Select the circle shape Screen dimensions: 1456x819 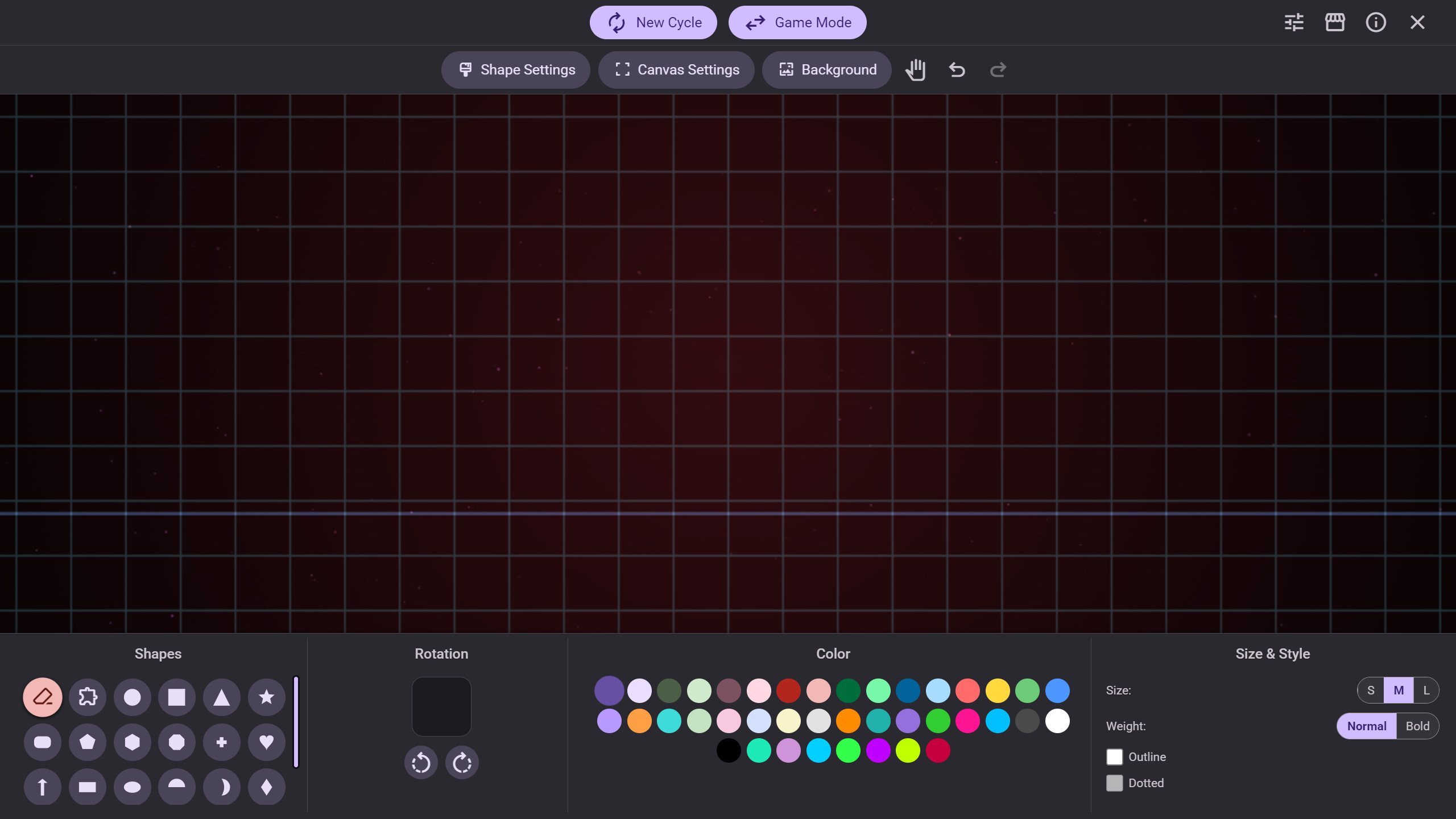pyautogui.click(x=132, y=697)
